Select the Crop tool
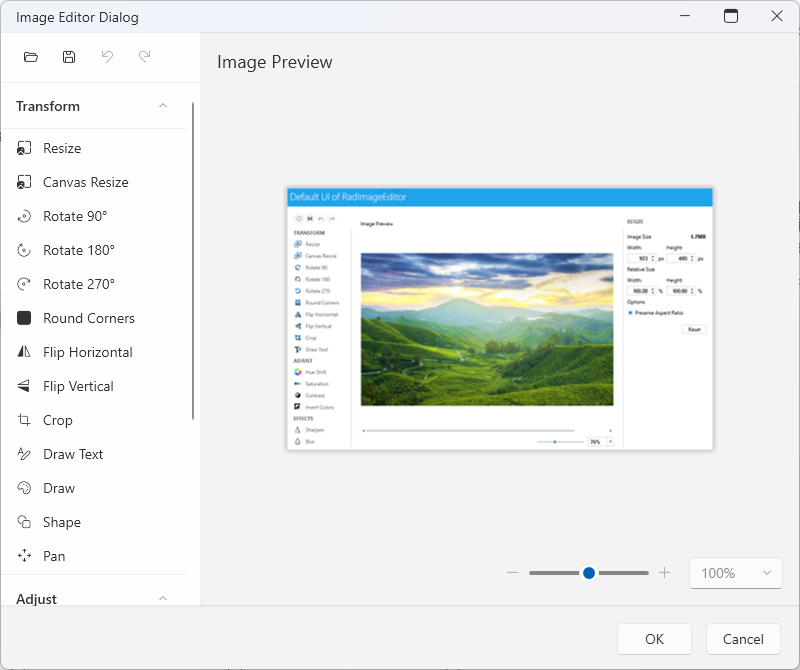The width and height of the screenshot is (800, 670). 58,420
